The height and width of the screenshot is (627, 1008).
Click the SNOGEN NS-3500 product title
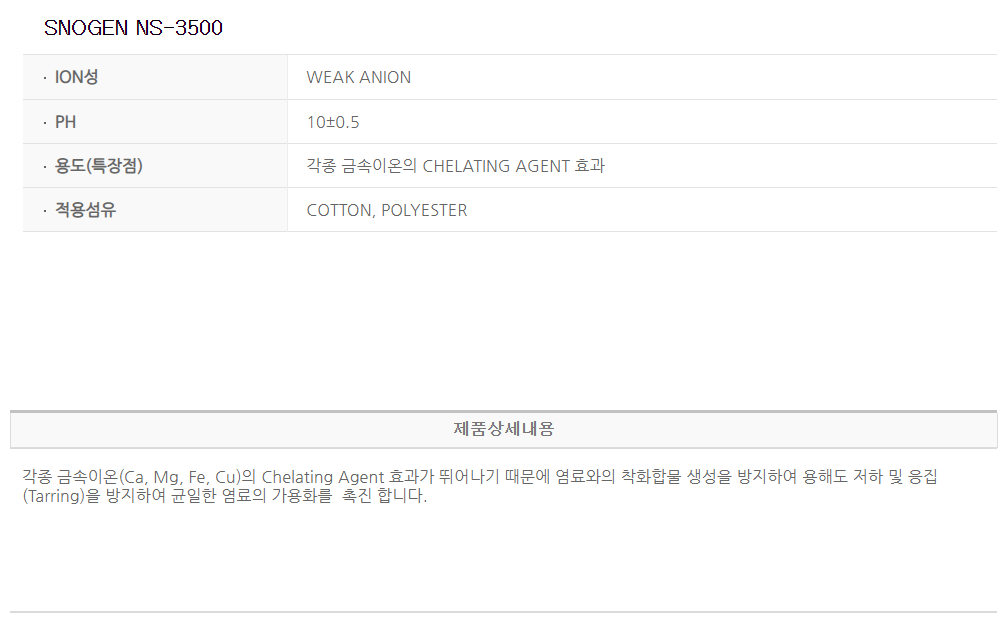point(133,28)
